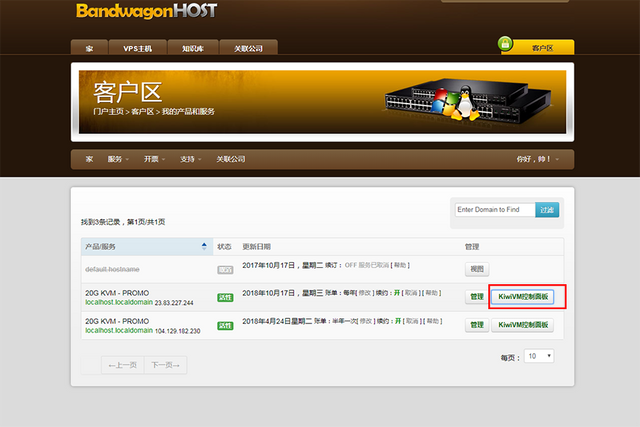Click the blue 过滤 filter button
This screenshot has width=640, height=427.
coord(547,210)
